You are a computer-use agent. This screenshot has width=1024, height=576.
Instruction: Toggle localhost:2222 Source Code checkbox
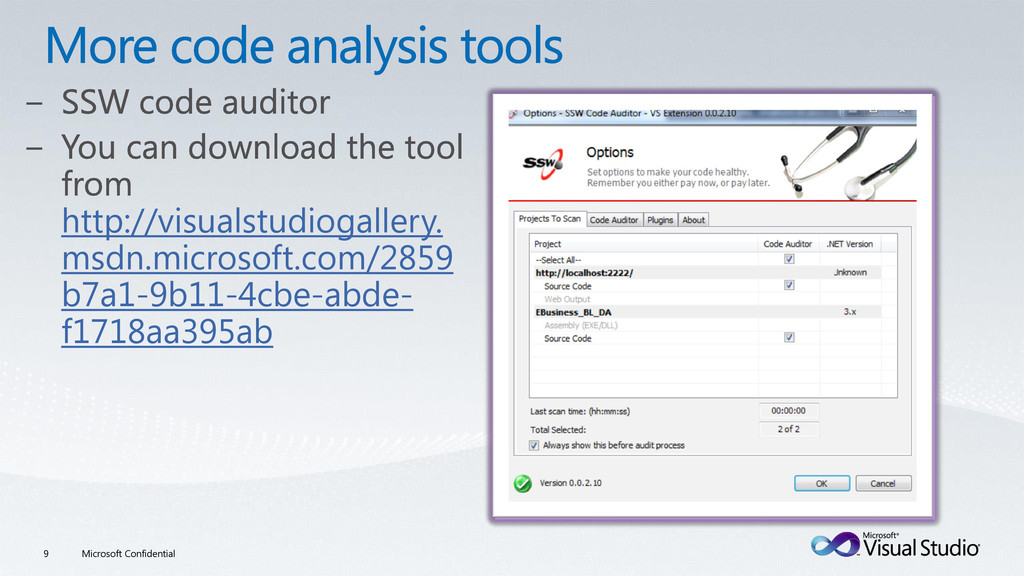(789, 285)
